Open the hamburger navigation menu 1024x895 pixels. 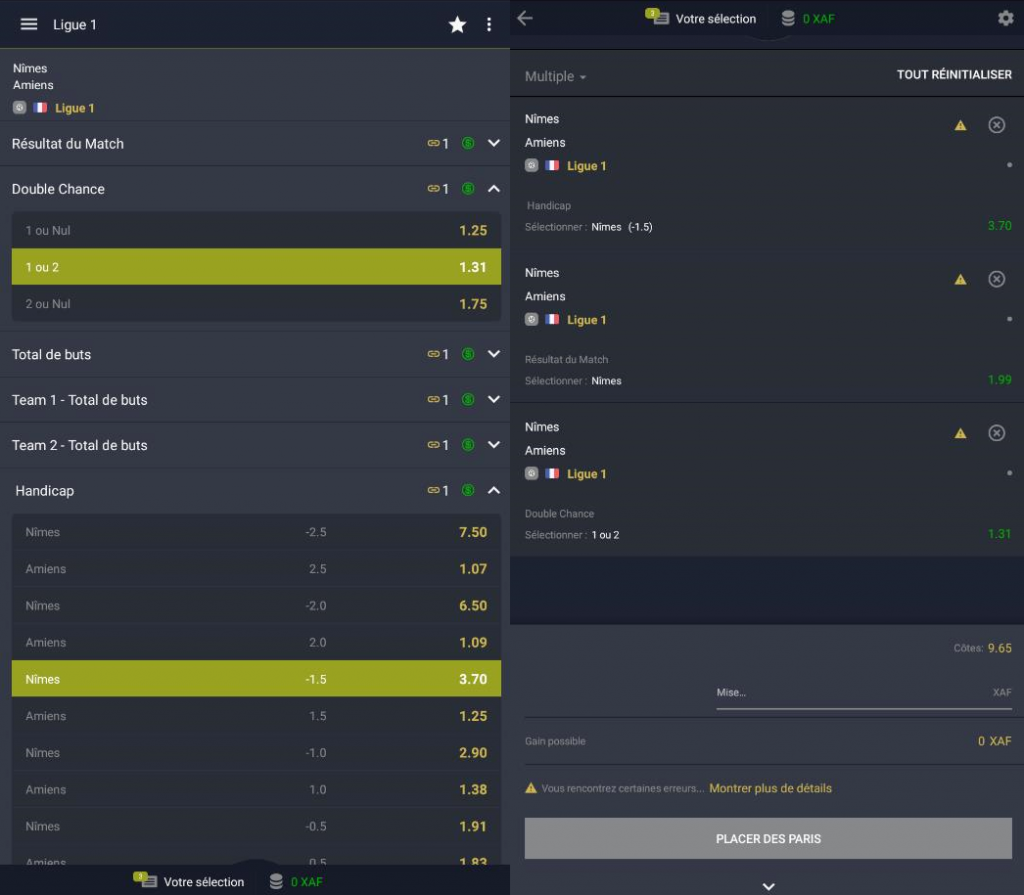click(29, 24)
